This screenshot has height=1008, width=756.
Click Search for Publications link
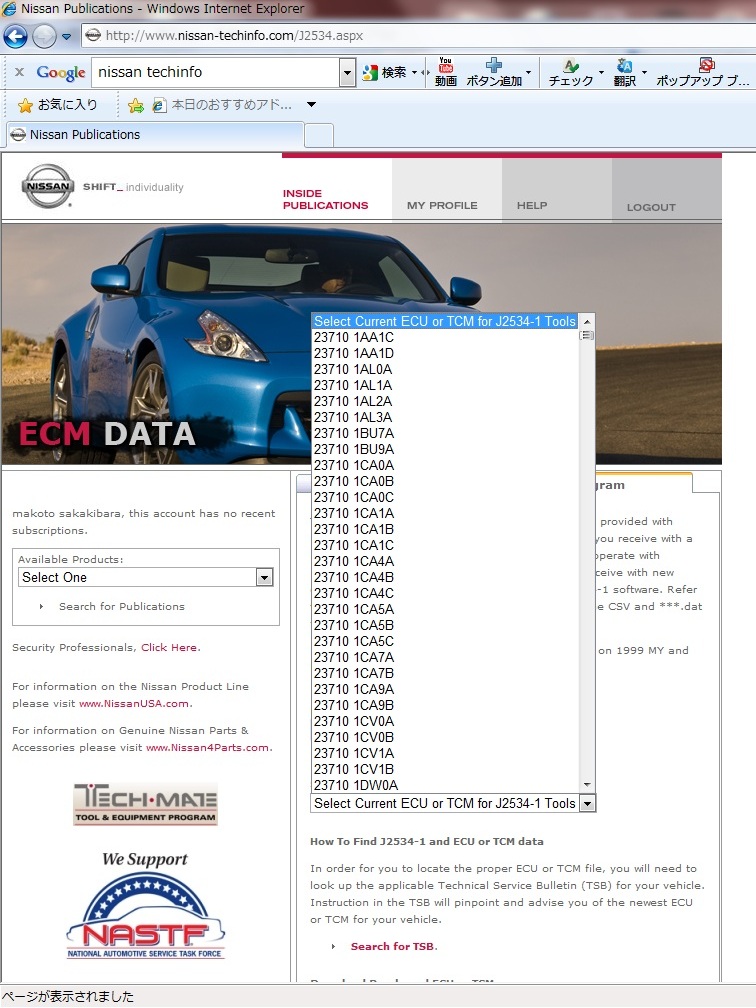point(122,606)
